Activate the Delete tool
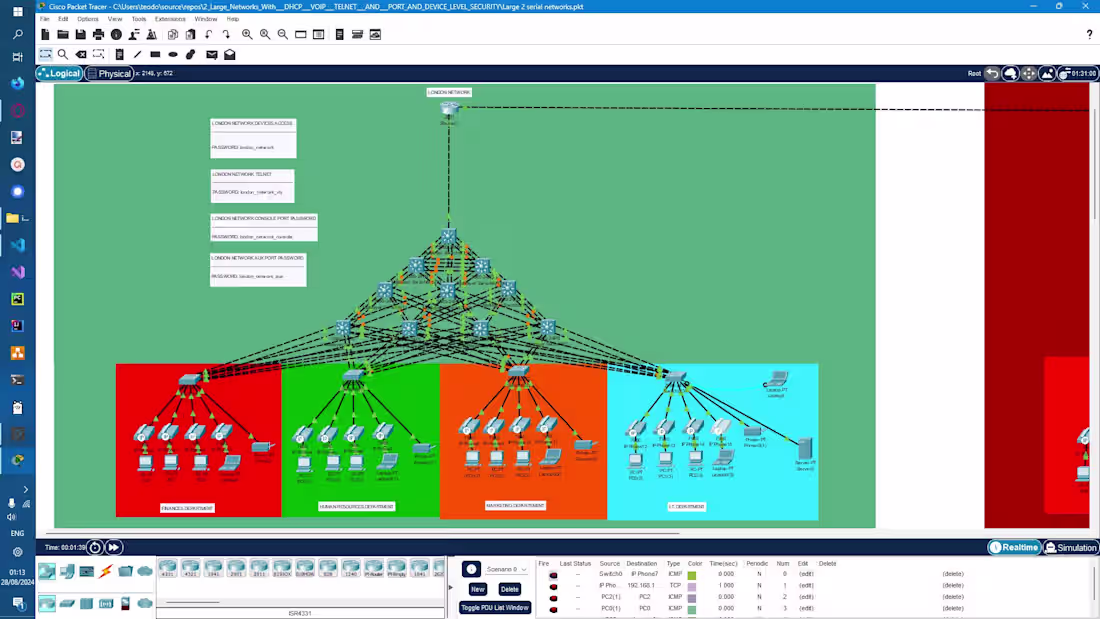The image size is (1100, 619). pos(81,54)
